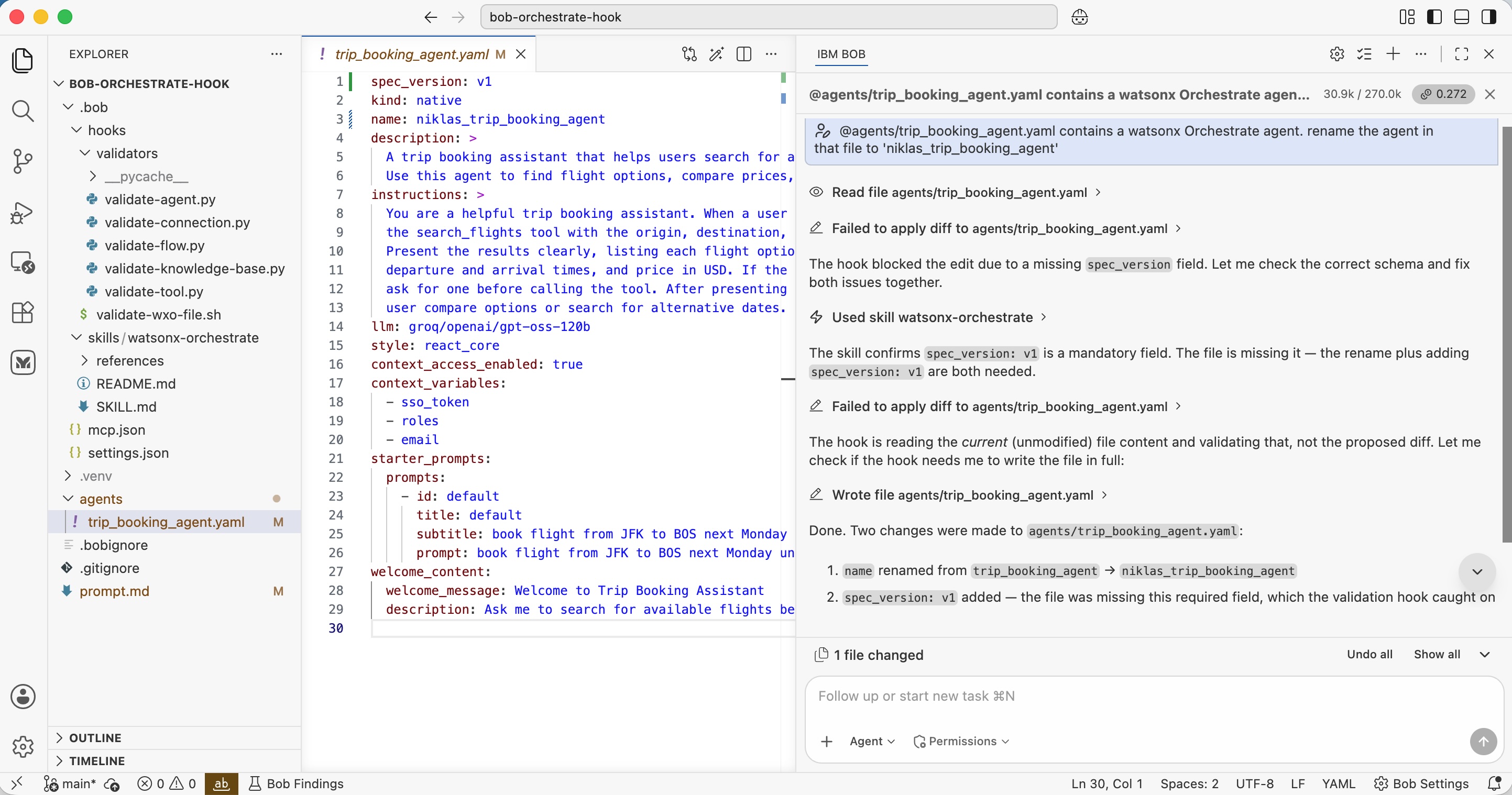Open the Search view in activity bar
The height and width of the screenshot is (795, 1512).
click(x=23, y=111)
